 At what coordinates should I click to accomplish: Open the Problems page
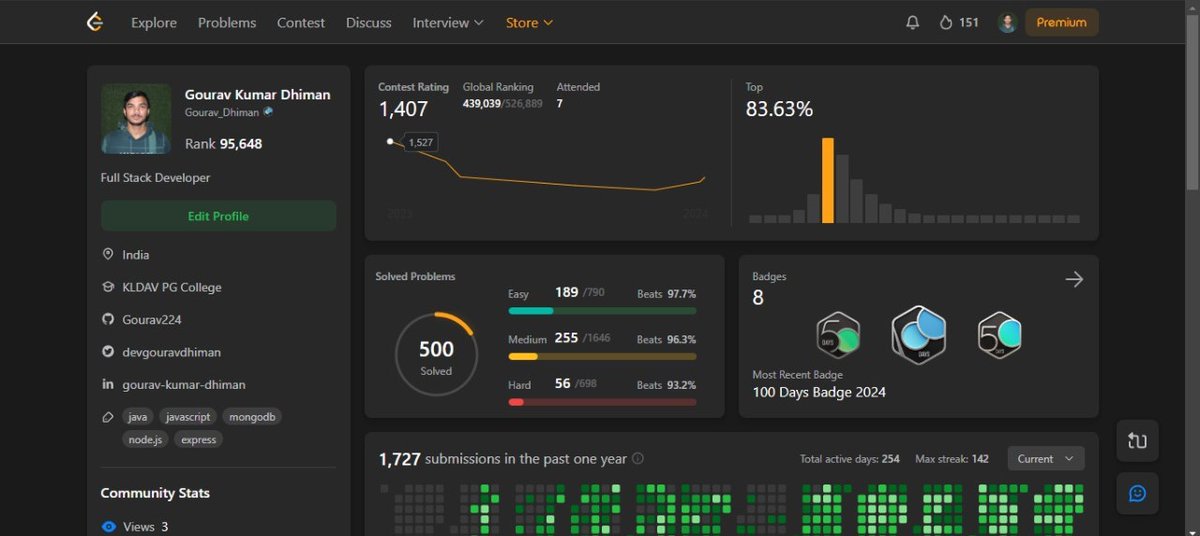click(227, 22)
